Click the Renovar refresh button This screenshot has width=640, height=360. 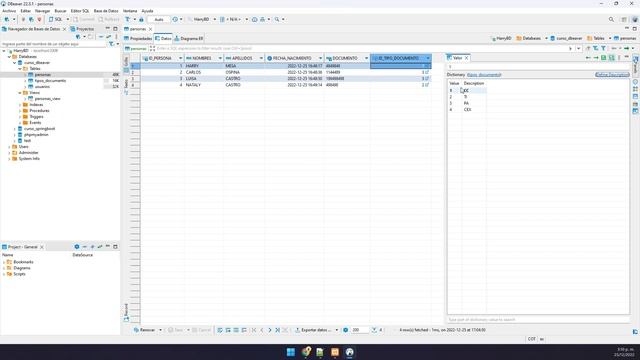[x=145, y=330]
